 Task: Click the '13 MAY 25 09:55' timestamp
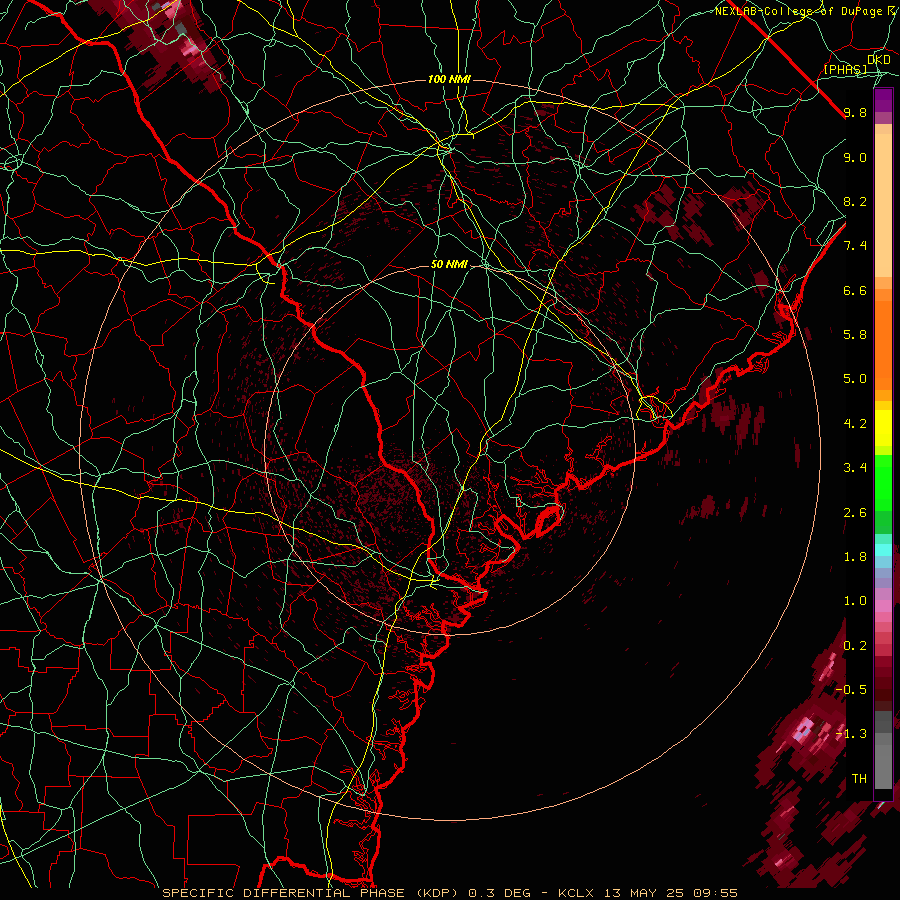670,893
